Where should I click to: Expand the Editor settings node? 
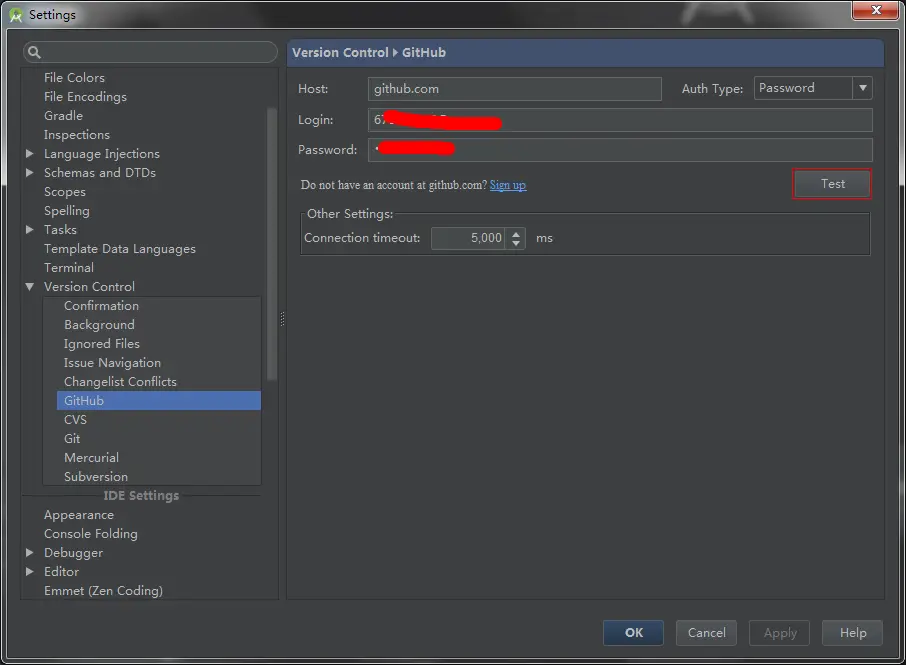coord(29,572)
